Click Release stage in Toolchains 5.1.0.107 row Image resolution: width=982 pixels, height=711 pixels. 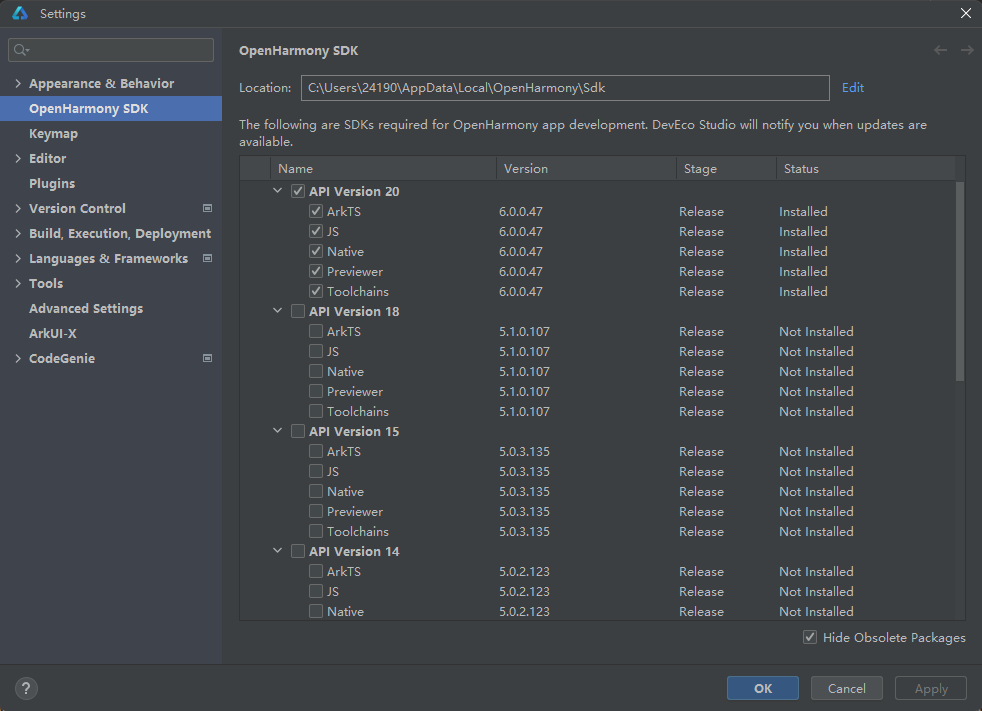pos(701,412)
